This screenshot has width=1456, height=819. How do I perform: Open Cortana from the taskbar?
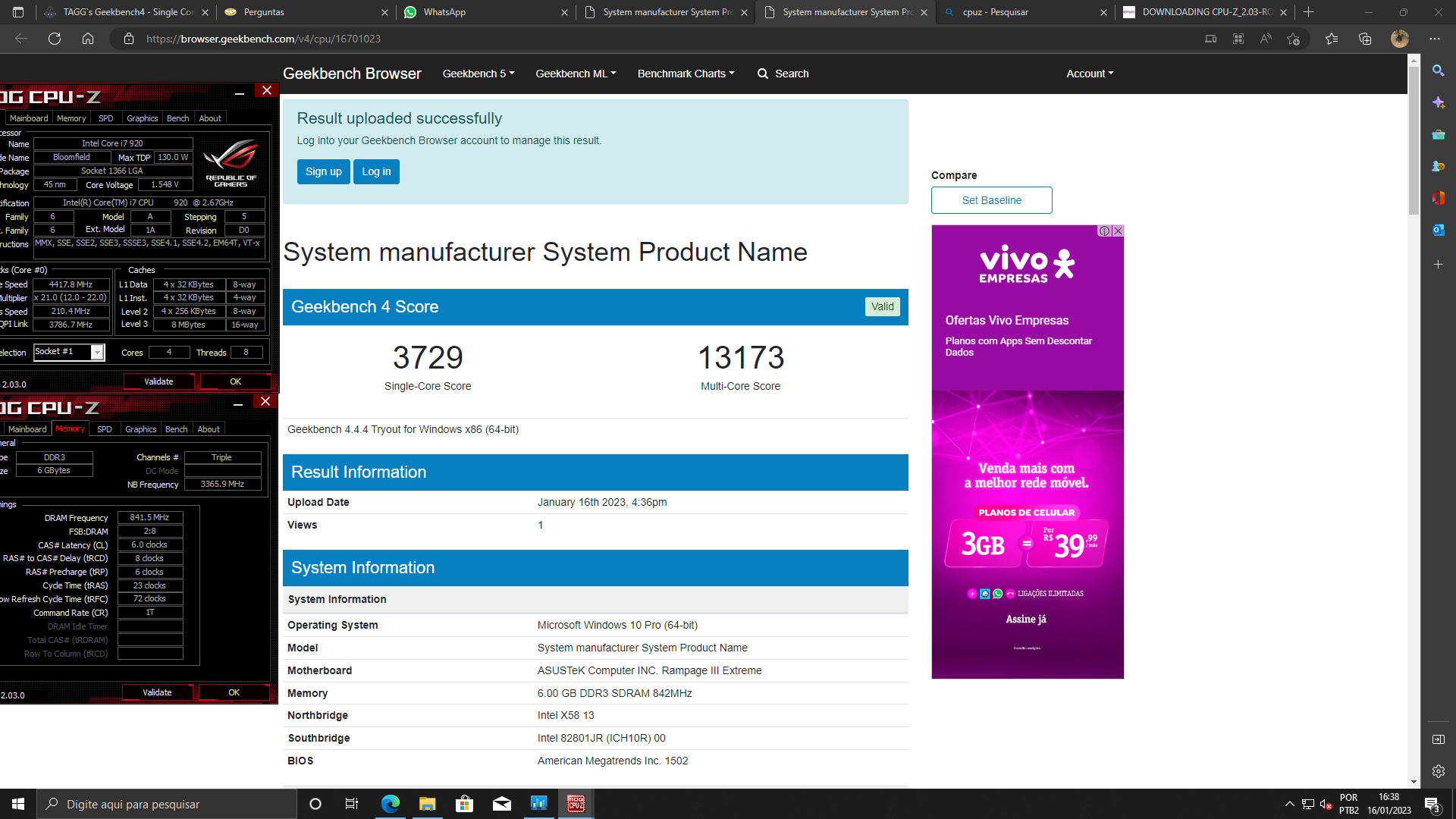click(315, 804)
